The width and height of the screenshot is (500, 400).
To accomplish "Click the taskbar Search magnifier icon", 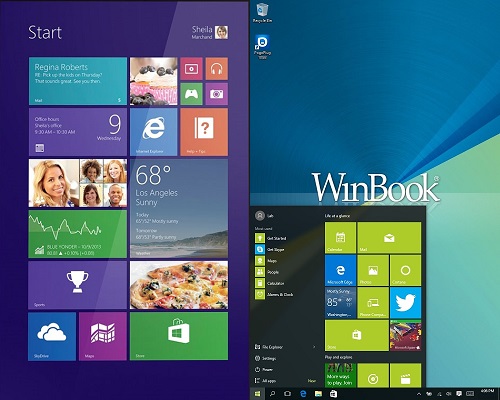I will click(273, 394).
